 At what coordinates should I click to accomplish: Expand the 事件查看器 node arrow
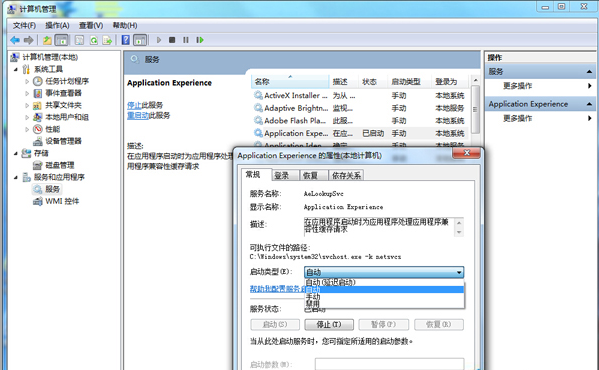pyautogui.click(x=27, y=93)
